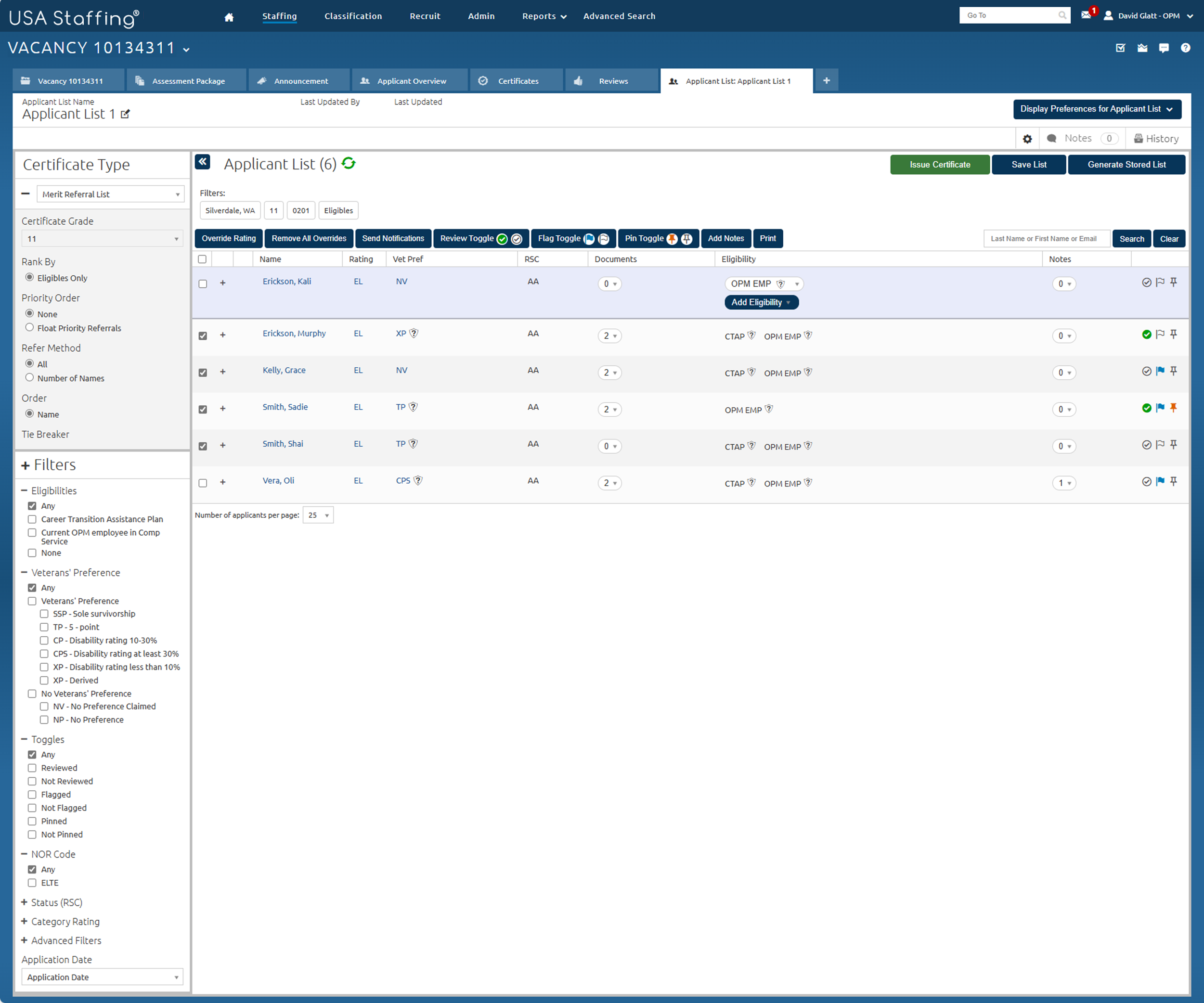Open Kelly, Grace's applicant record
This screenshot has height=1003, width=1204.
[x=284, y=370]
